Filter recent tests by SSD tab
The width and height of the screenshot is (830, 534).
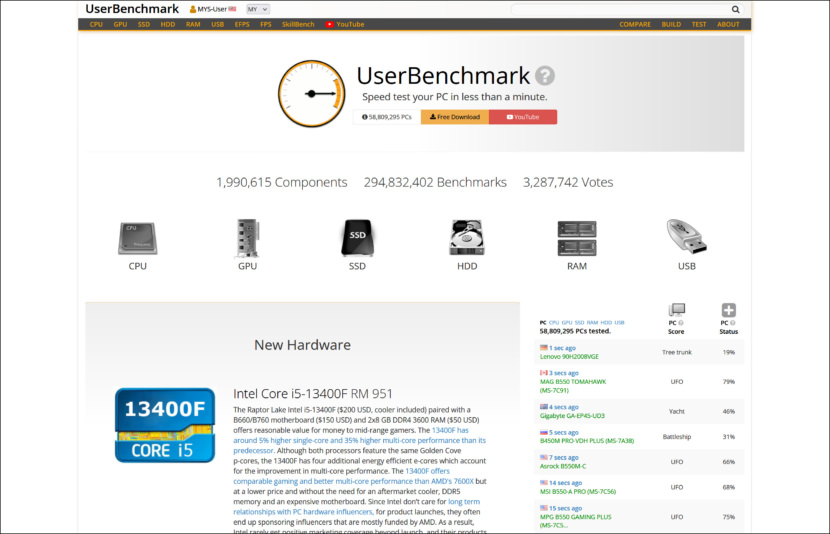coord(580,322)
